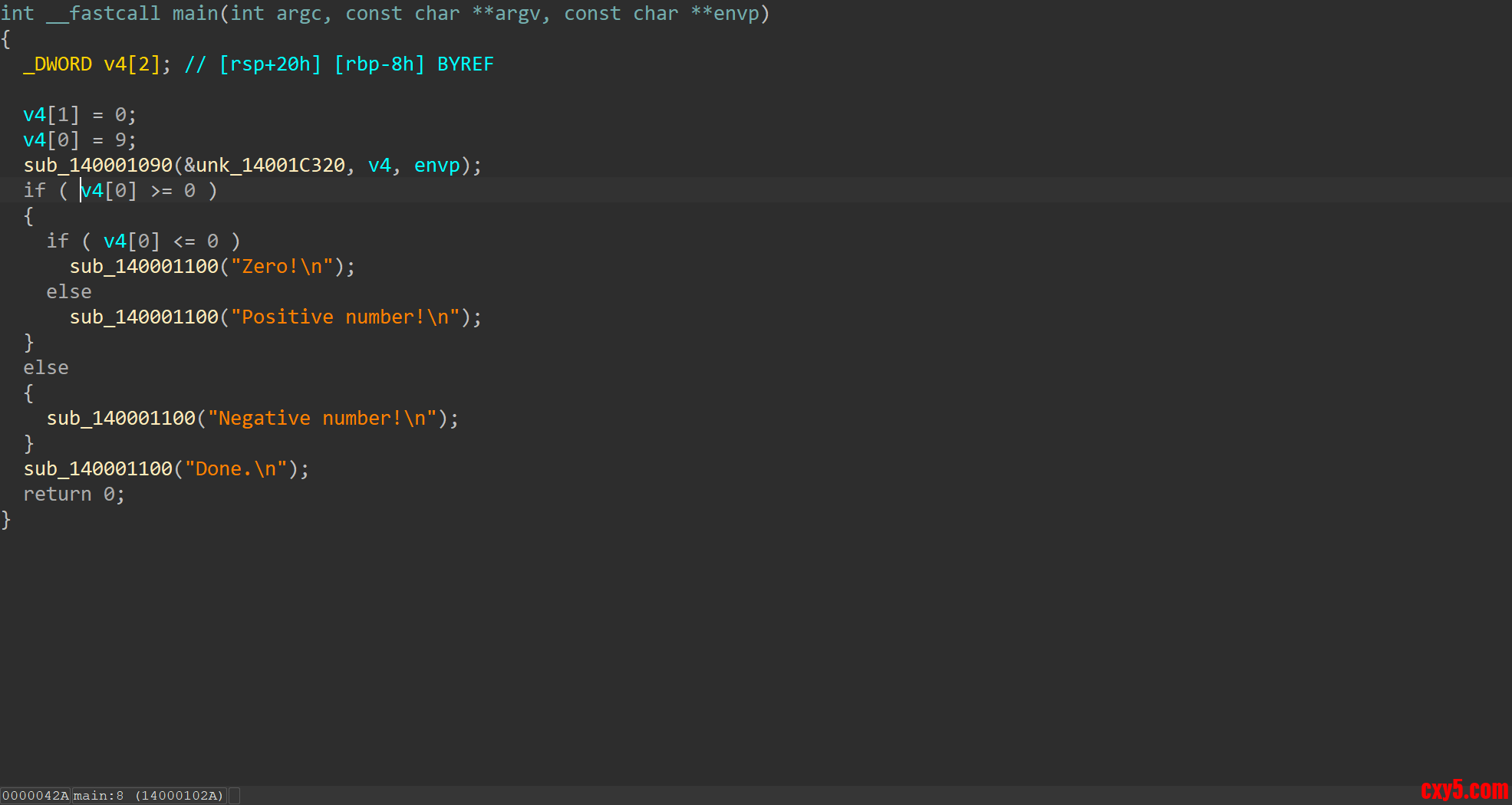Click the sub_140001090 function call
This screenshot has height=805, width=1512.
click(98, 166)
